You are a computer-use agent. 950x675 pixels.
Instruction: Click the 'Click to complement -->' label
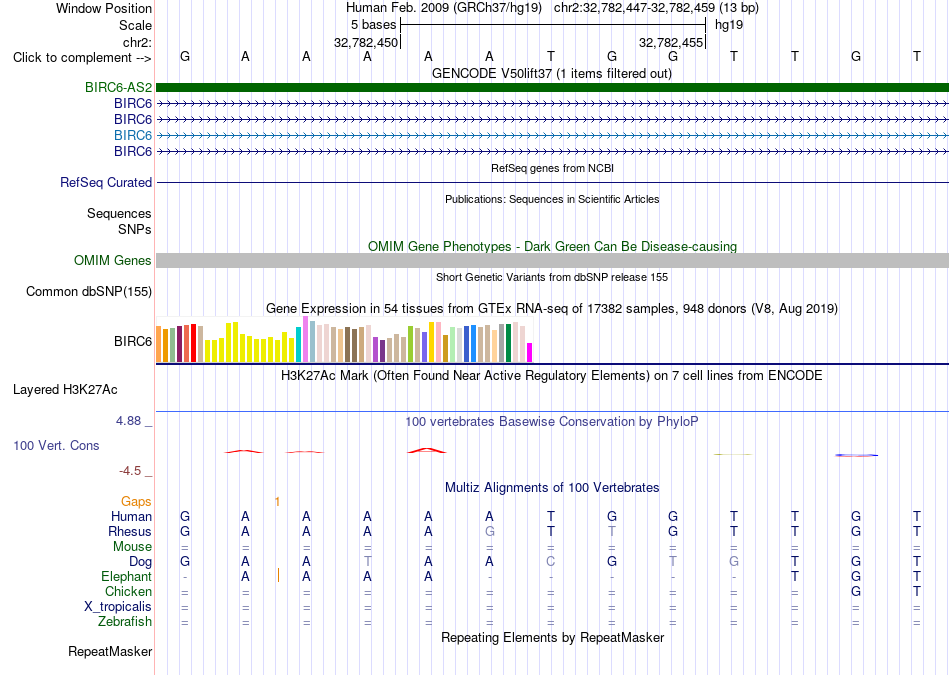click(82, 58)
